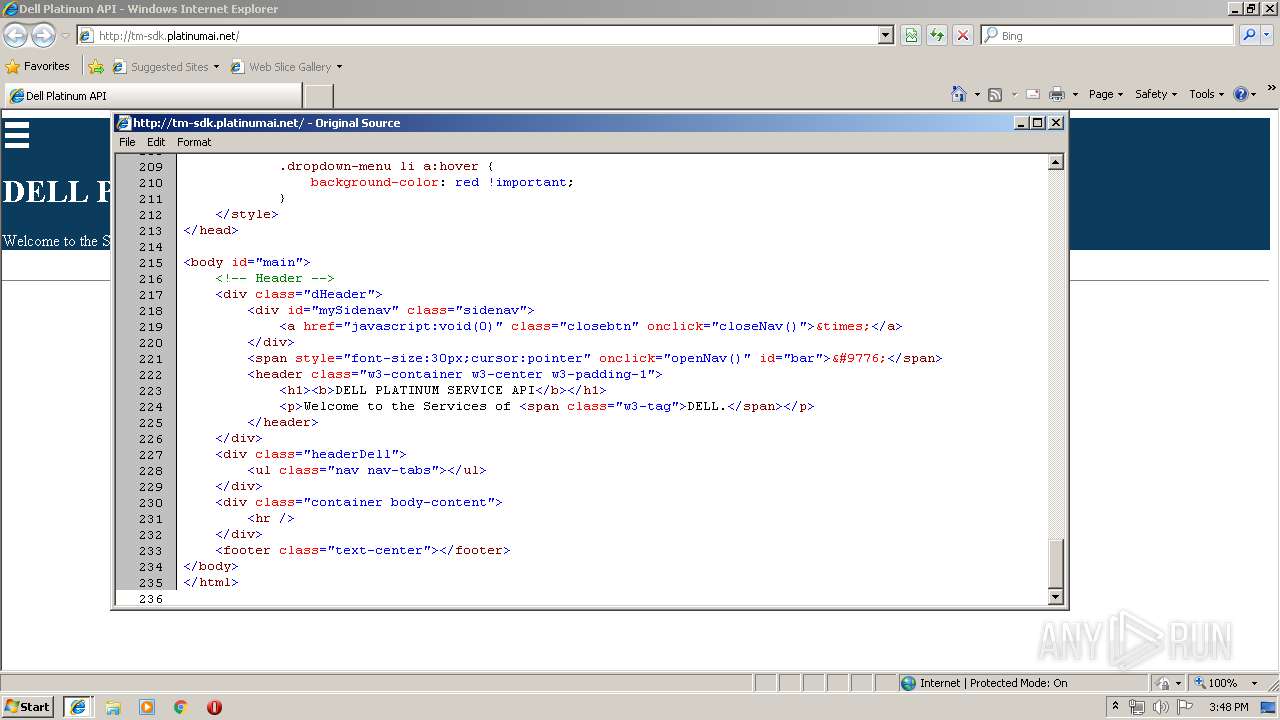Screen dimensions: 1280x720
Task: Click the Show Desktop tray icon
Action: [1270, 707]
